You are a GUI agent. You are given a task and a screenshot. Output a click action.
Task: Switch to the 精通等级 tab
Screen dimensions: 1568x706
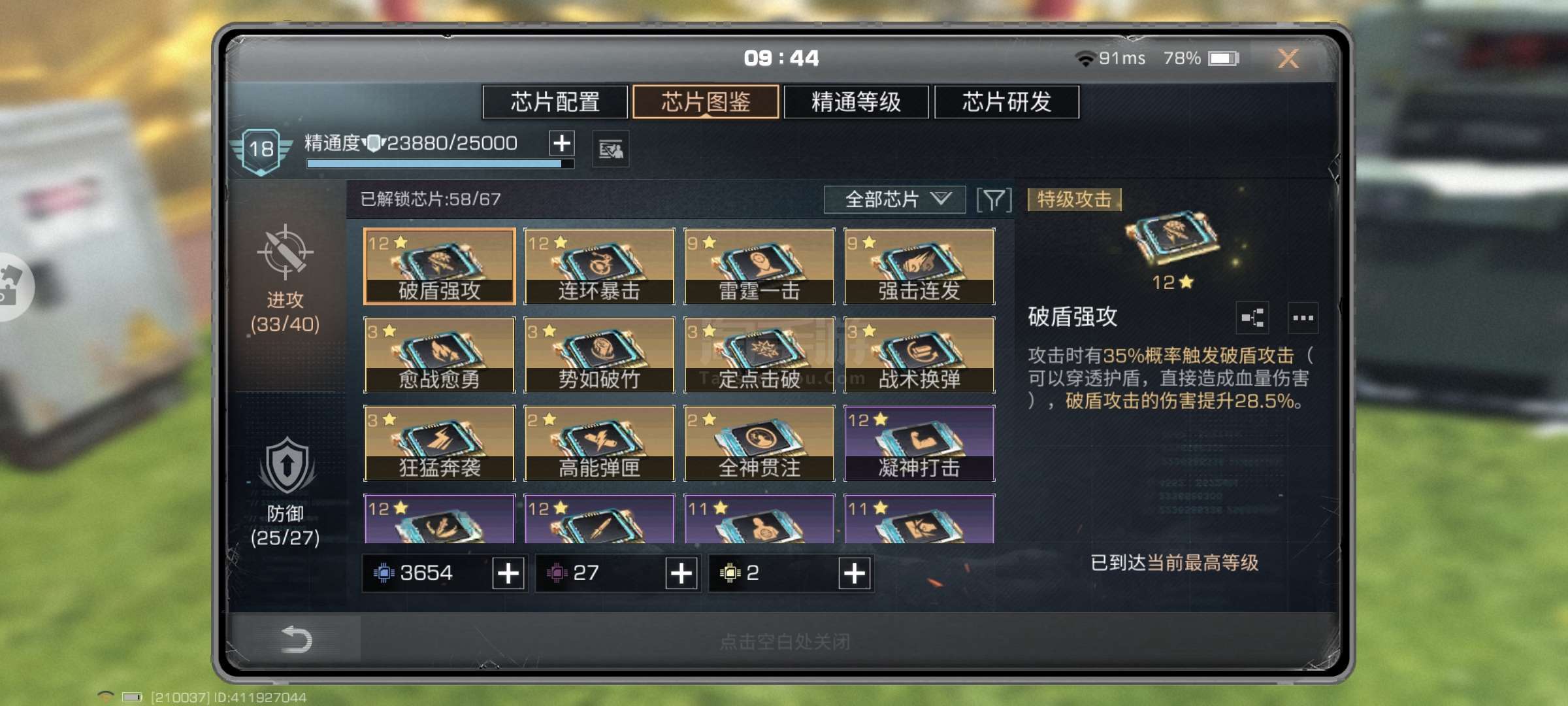tap(856, 102)
